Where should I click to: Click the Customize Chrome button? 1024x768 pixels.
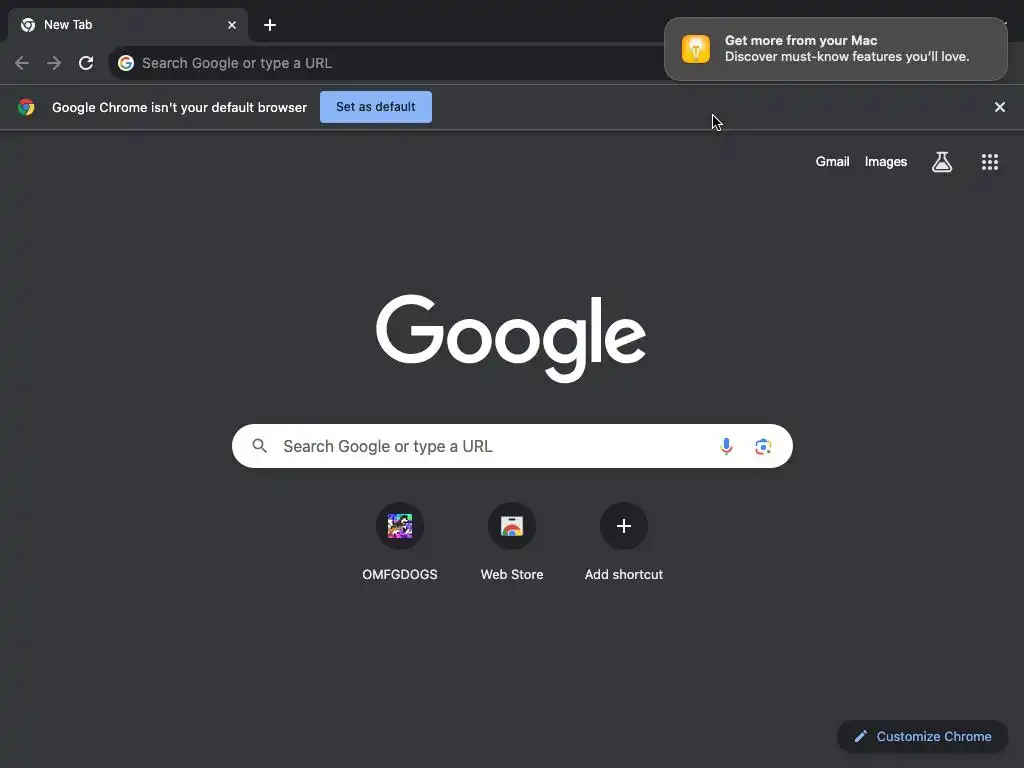pos(922,736)
